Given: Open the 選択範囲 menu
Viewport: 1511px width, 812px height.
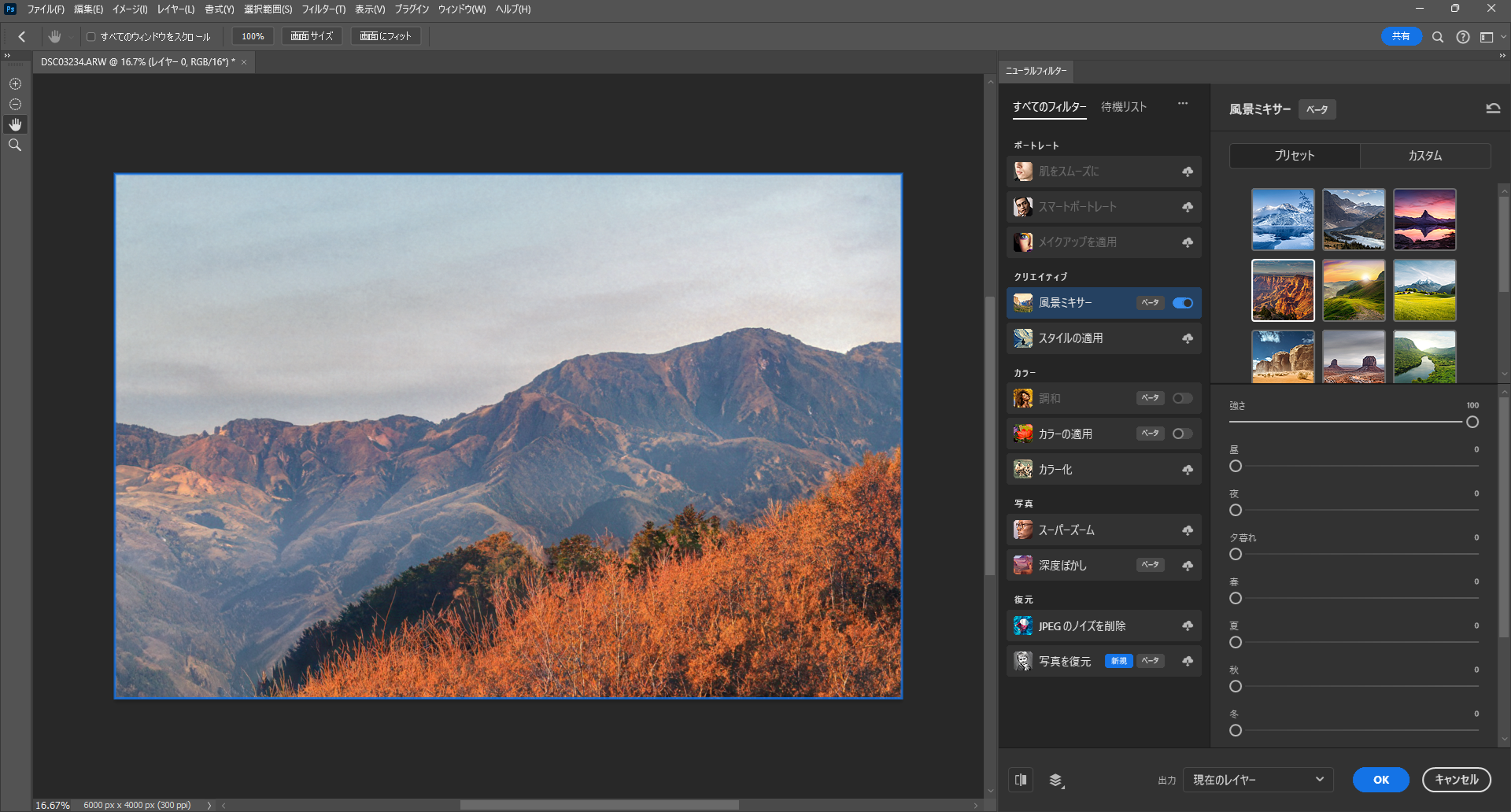Looking at the screenshot, I should click(x=268, y=9).
